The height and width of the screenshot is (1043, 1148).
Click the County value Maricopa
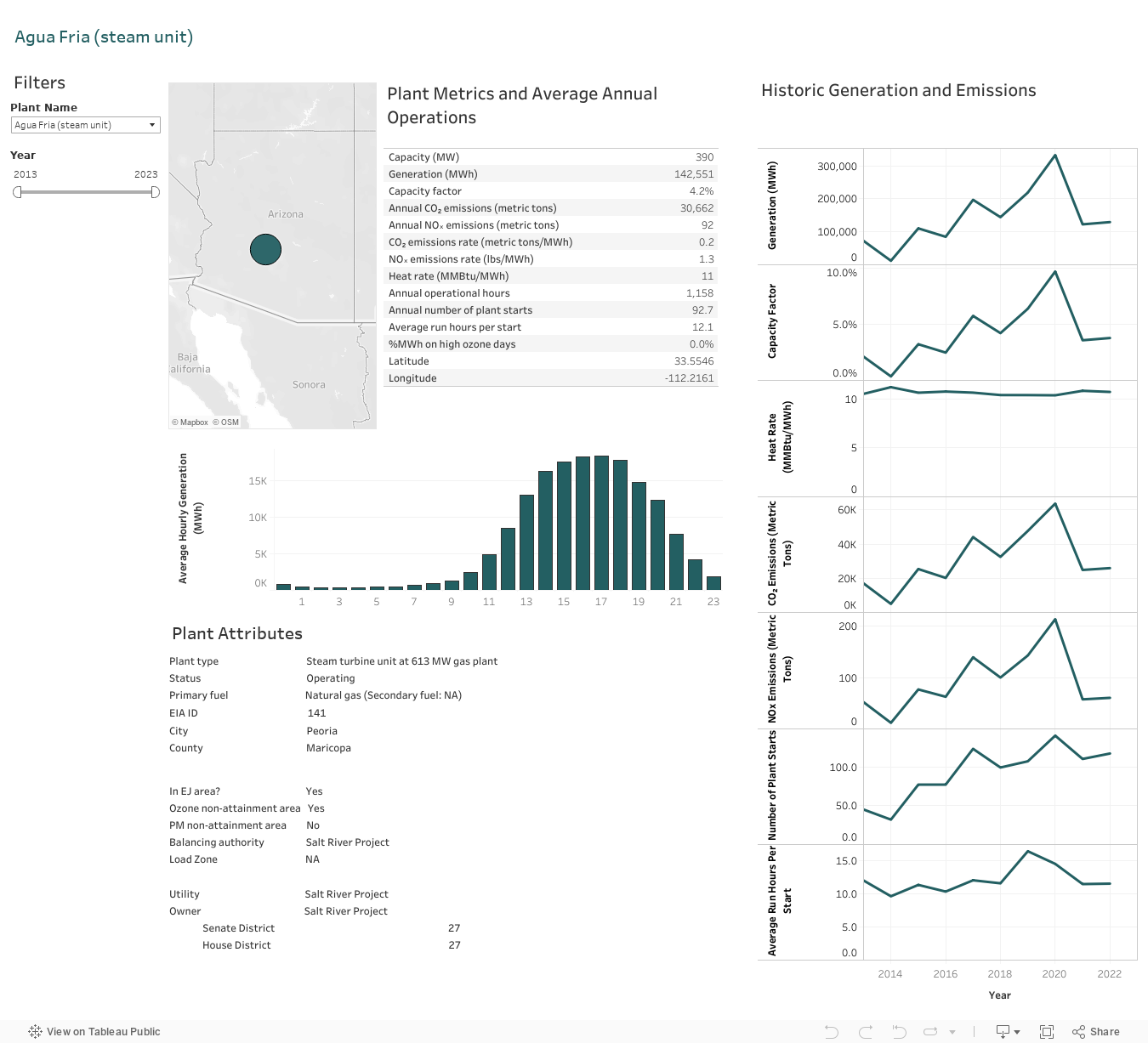pyautogui.click(x=328, y=748)
